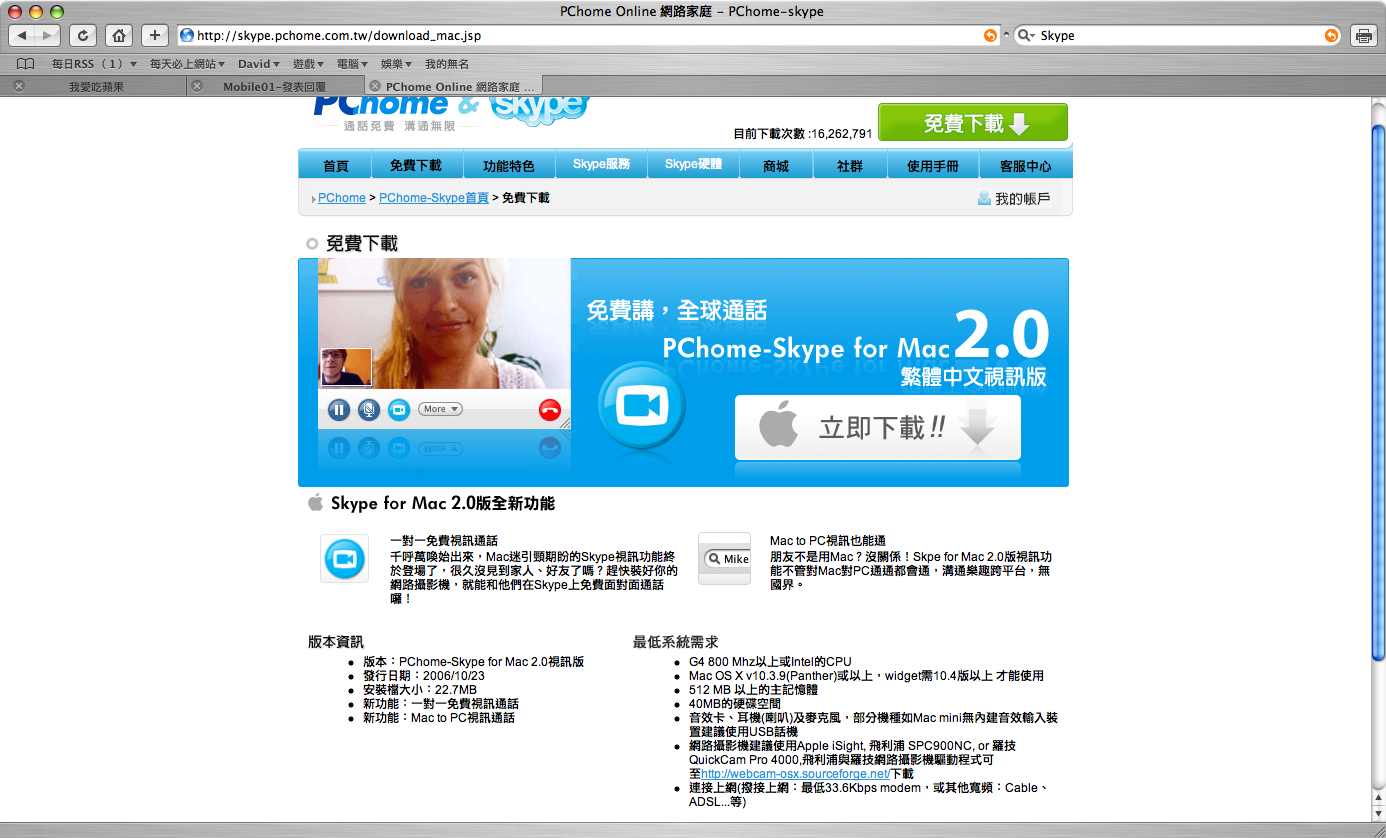Select the PChome Online 網路家庭 tab
The width and height of the screenshot is (1386, 838).
[x=453, y=87]
